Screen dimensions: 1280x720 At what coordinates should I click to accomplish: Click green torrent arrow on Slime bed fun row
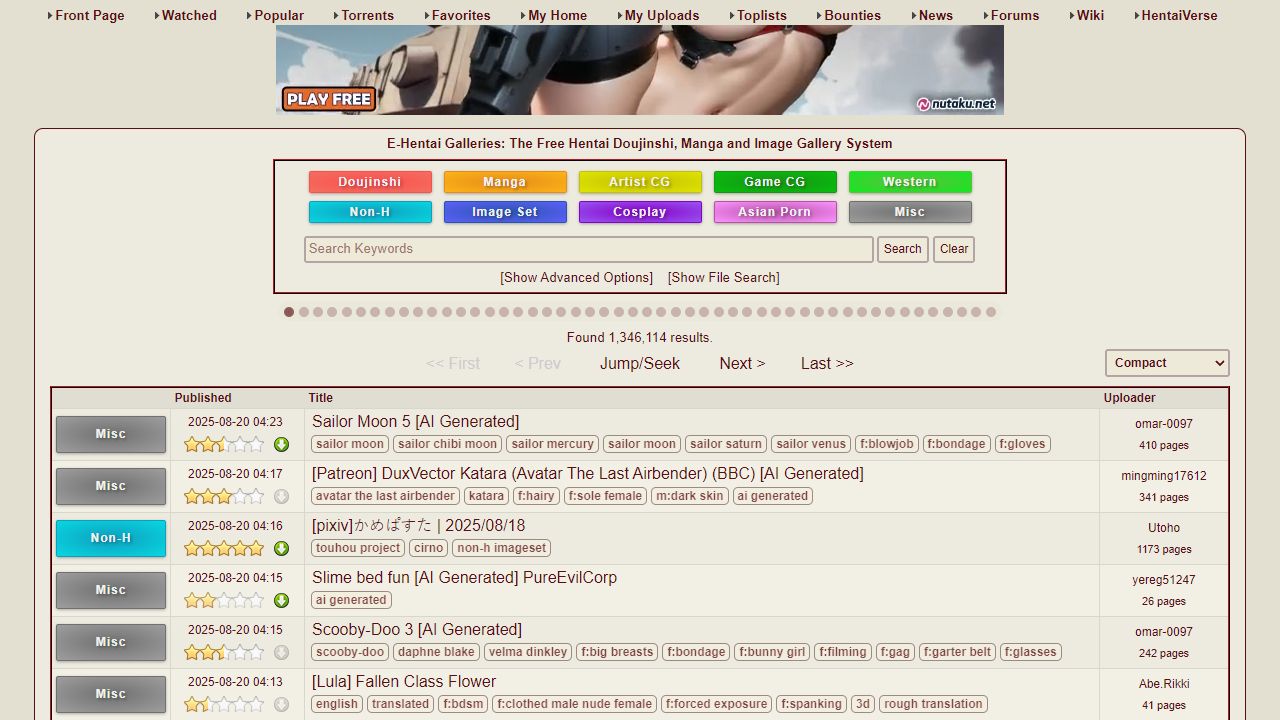coord(281,600)
